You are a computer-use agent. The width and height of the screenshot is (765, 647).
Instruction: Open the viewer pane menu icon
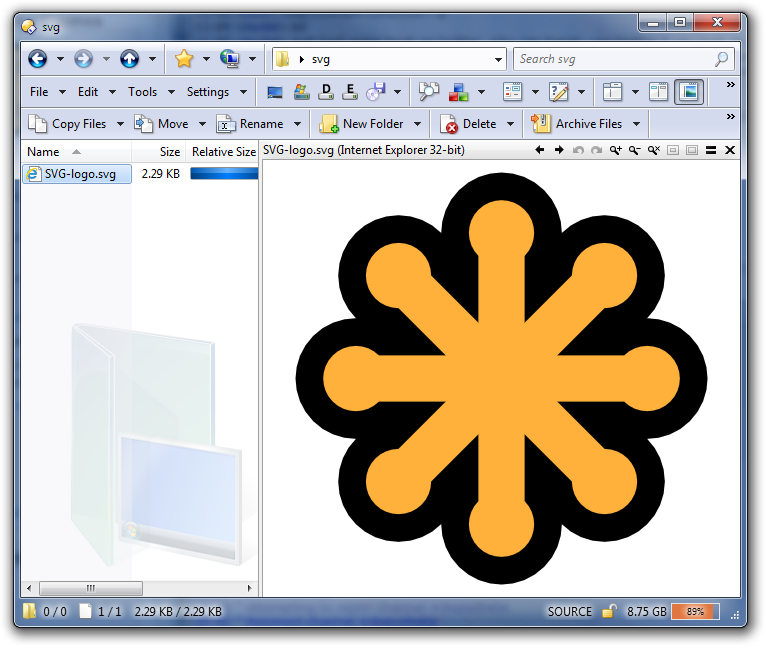coord(711,150)
